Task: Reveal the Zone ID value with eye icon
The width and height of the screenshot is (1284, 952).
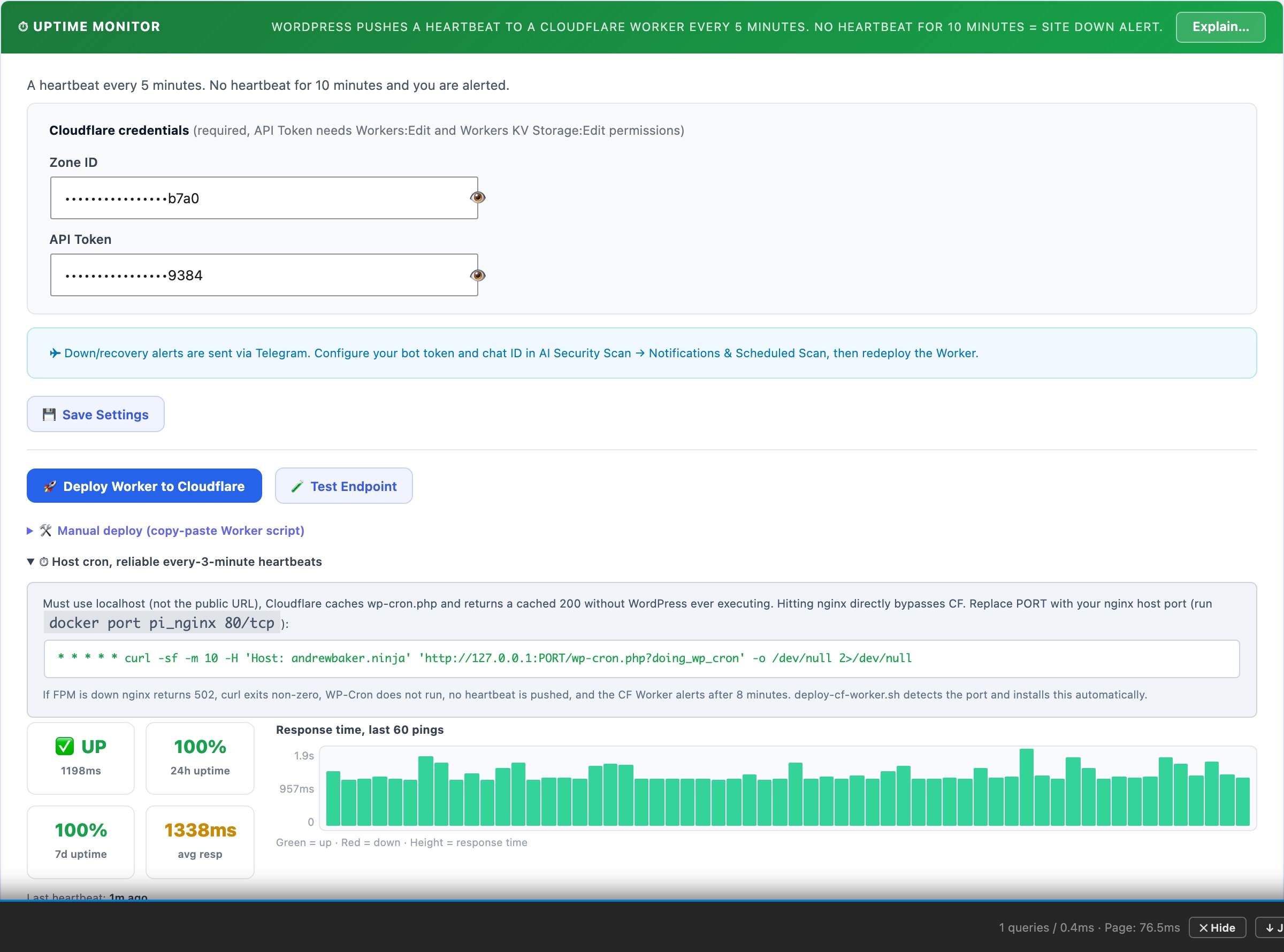Action: 477,198
